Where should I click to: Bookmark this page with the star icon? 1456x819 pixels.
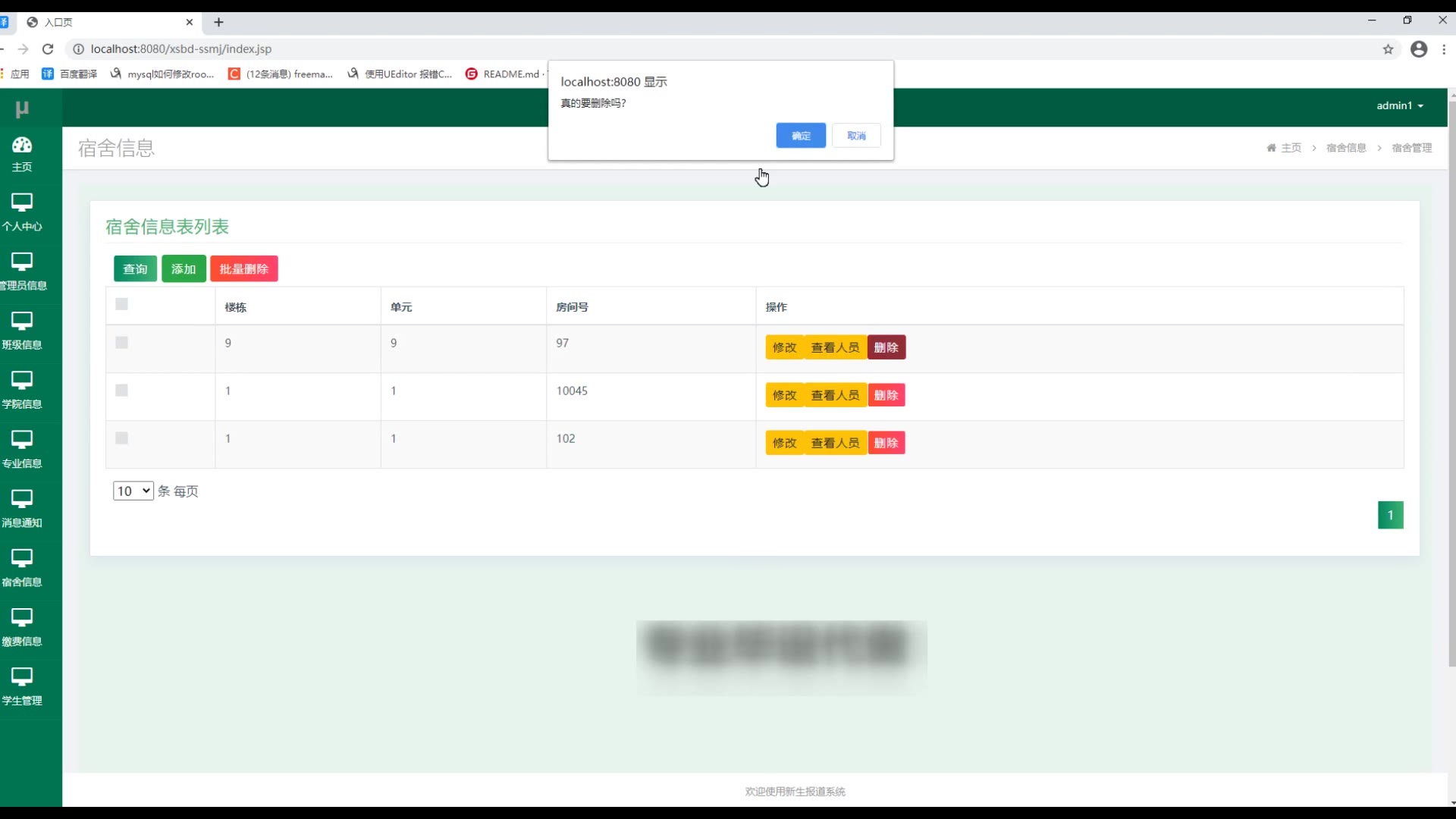pyautogui.click(x=1388, y=49)
